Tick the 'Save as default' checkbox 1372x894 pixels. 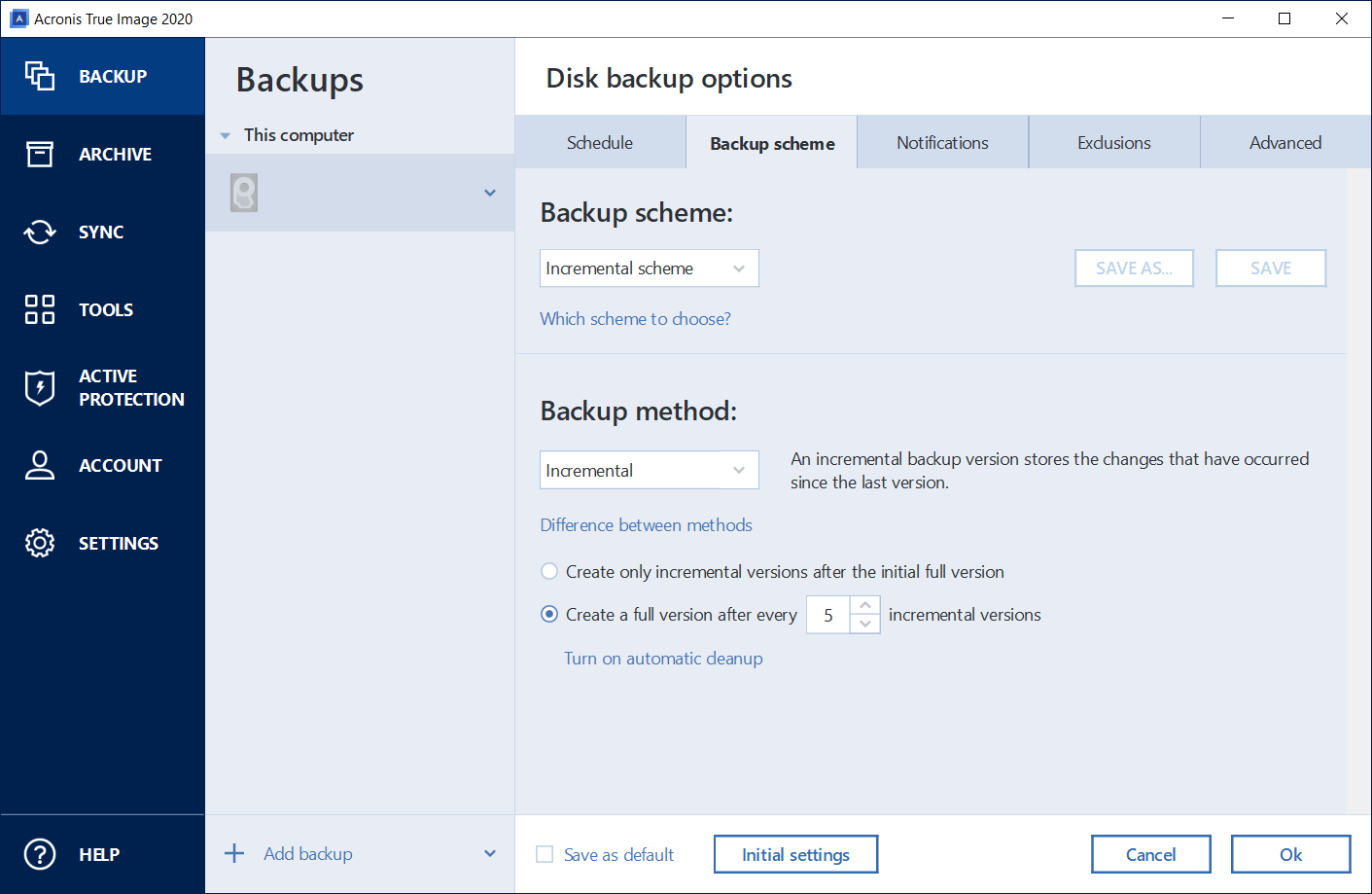tap(545, 854)
